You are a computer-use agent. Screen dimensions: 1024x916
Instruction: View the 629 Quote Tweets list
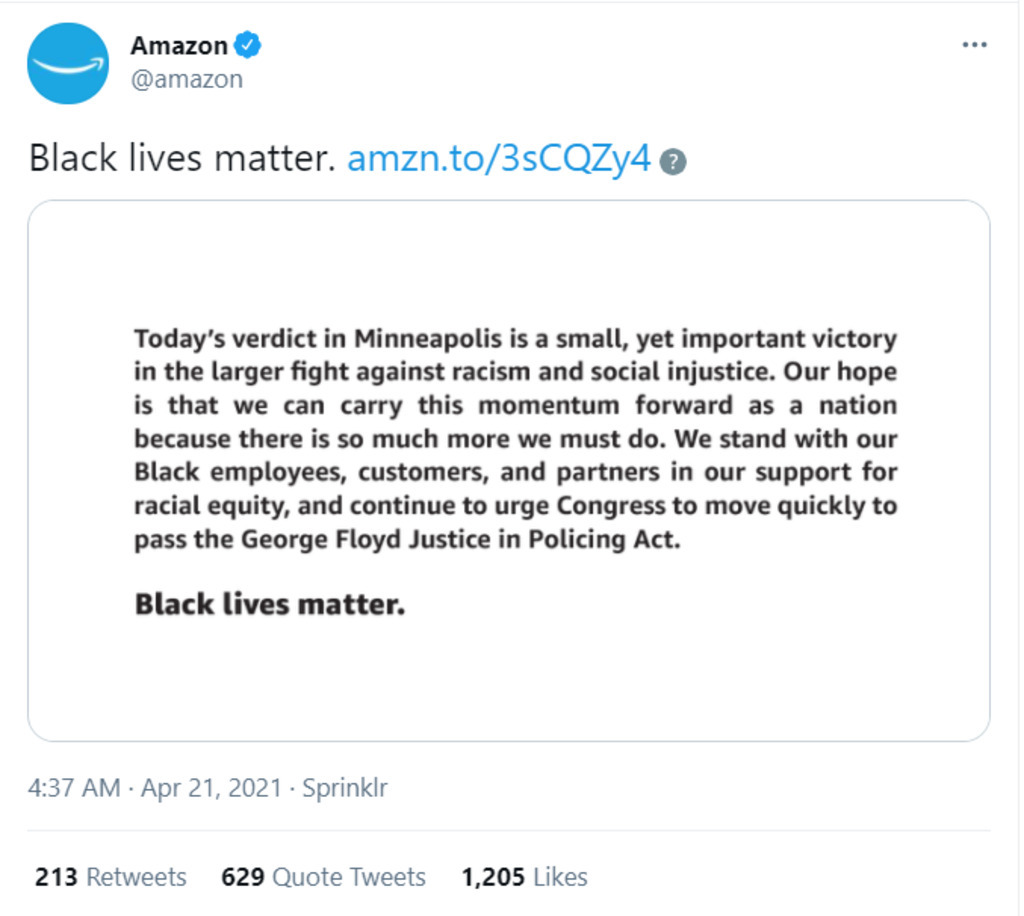pyautogui.click(x=323, y=877)
